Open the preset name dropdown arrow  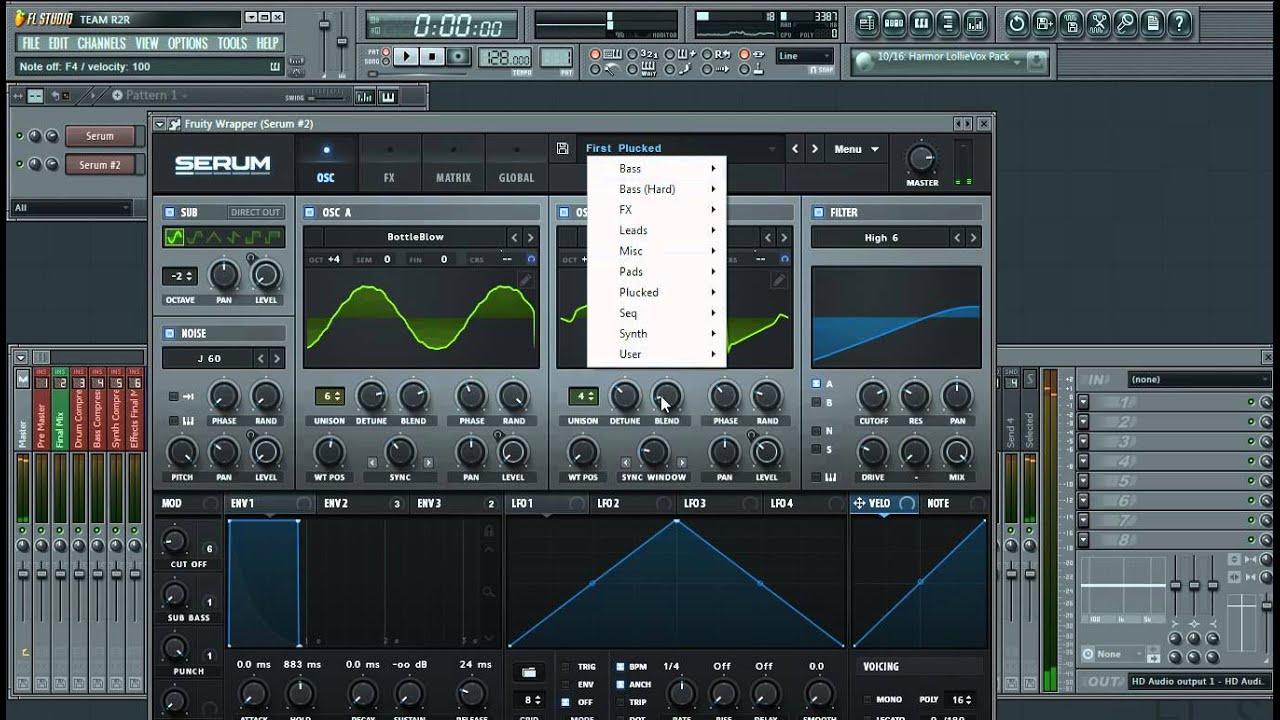(x=772, y=149)
